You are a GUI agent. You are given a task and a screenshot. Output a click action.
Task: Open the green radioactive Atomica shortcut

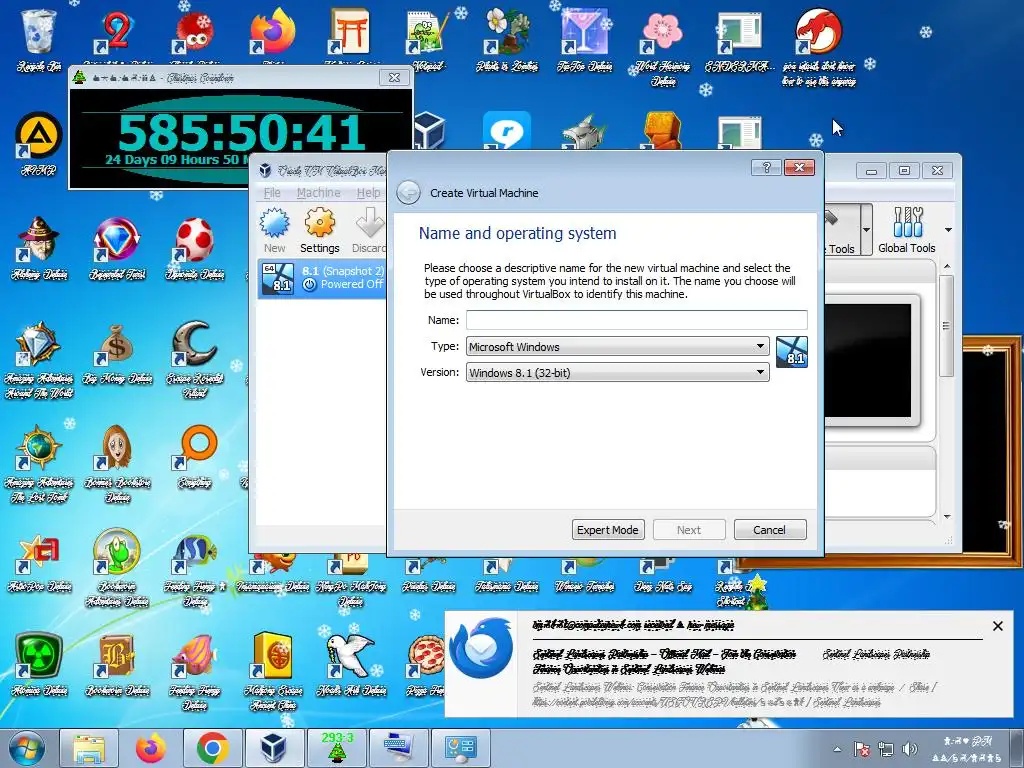[x=39, y=665]
